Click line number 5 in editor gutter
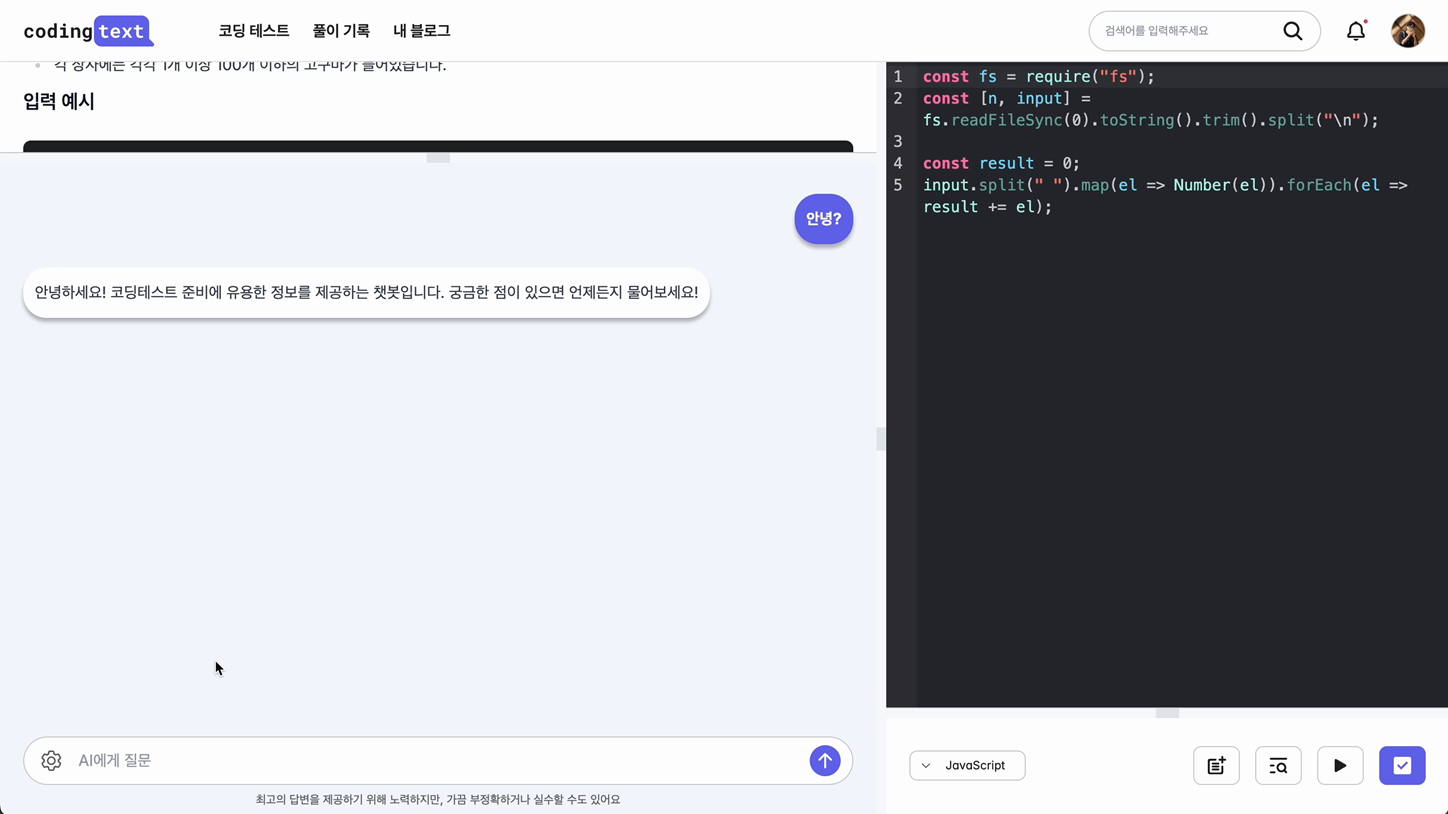This screenshot has width=1448, height=814. 898,185
